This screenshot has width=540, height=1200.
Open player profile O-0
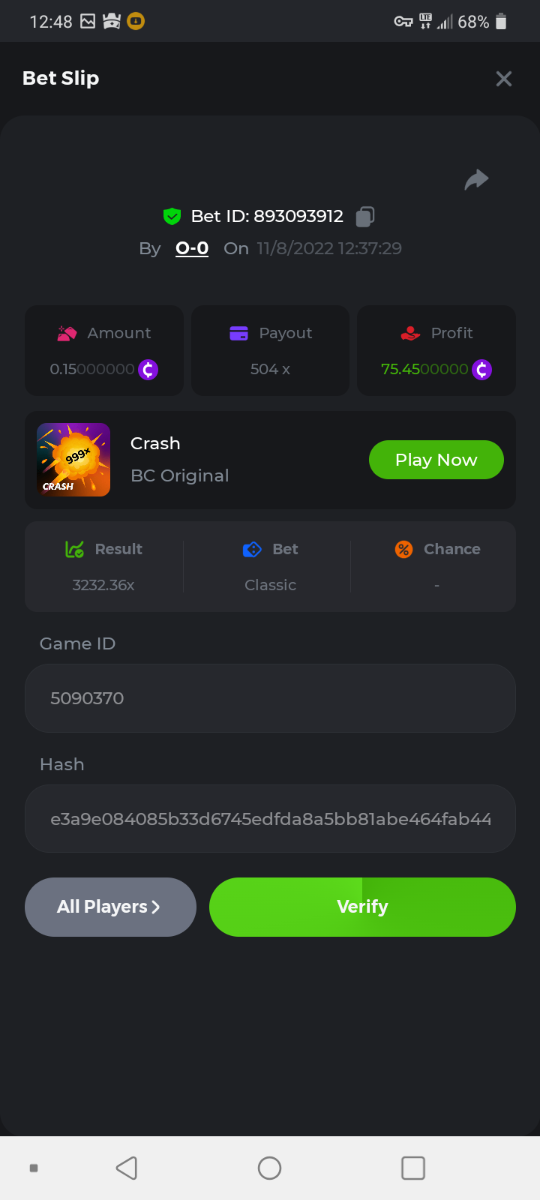coord(192,248)
